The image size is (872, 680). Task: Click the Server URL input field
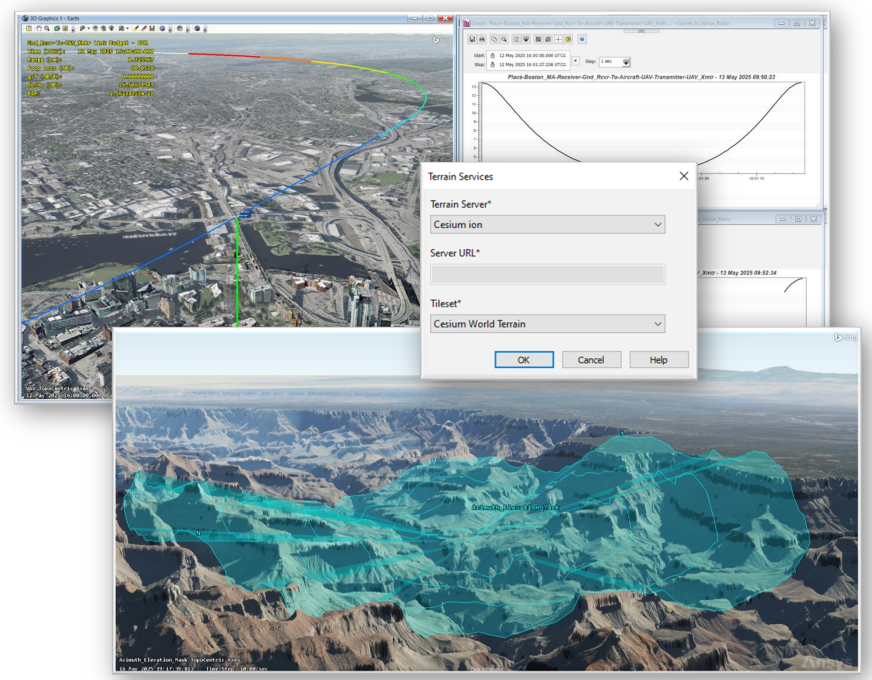point(547,274)
